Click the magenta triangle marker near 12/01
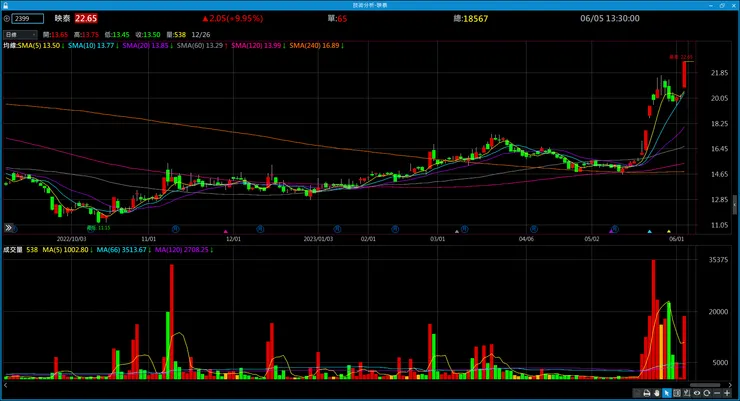 [226, 231]
